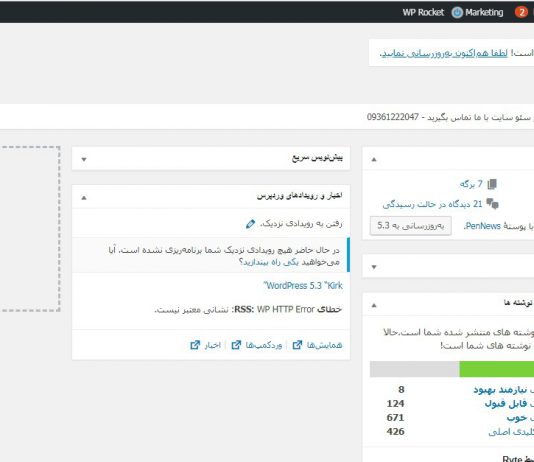This screenshot has width=534, height=462.
Task: Click external link icon next to وردکمپ‌ها
Action: pos(236,345)
